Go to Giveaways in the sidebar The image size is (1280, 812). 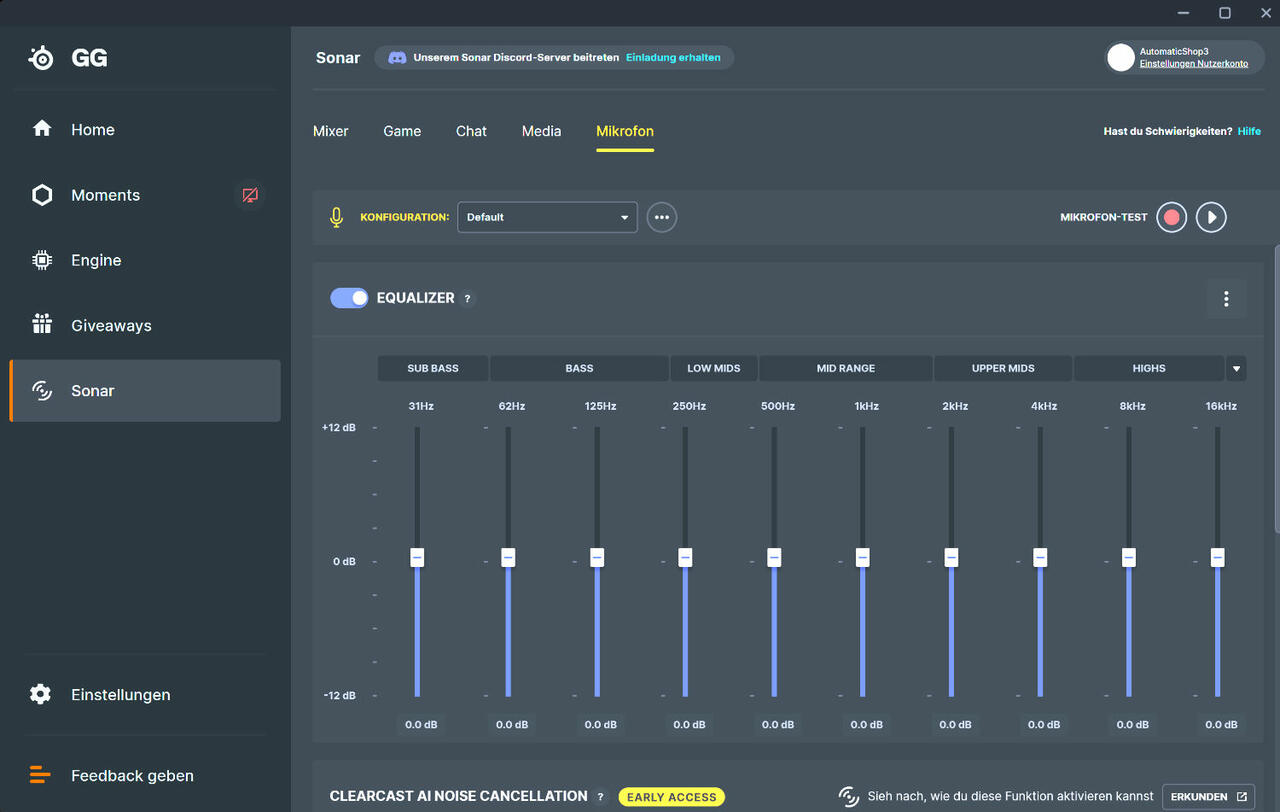tap(110, 326)
